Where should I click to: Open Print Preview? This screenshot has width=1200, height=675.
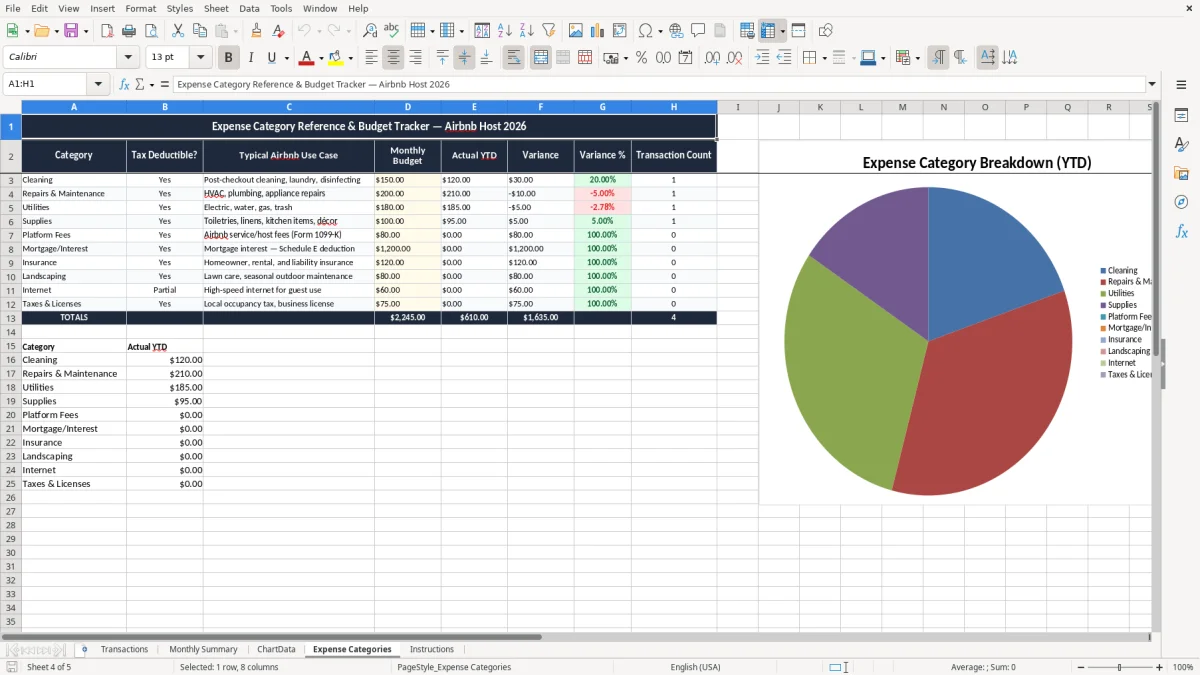coord(150,31)
